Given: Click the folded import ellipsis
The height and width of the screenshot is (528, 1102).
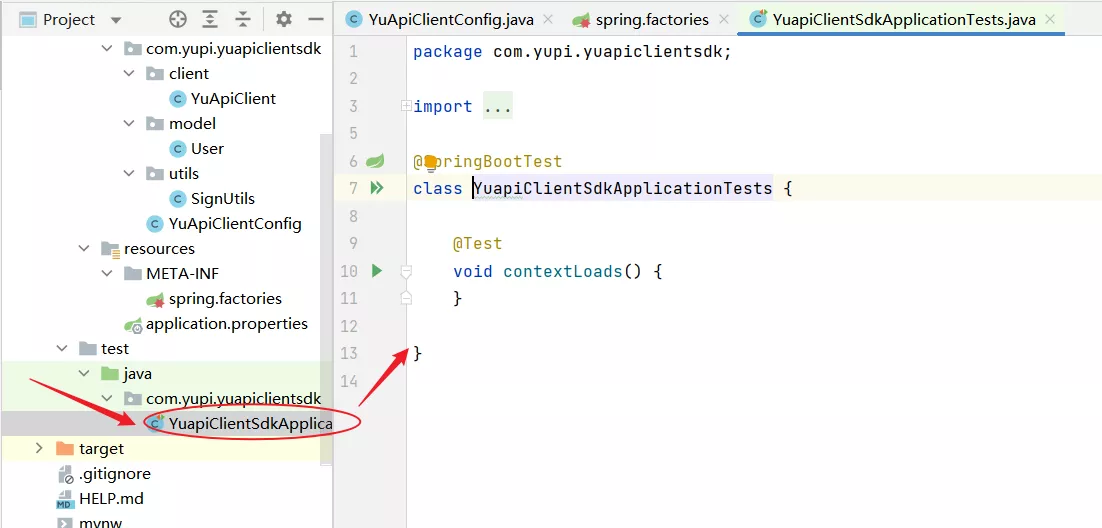Looking at the screenshot, I should pyautogui.click(x=498, y=107).
